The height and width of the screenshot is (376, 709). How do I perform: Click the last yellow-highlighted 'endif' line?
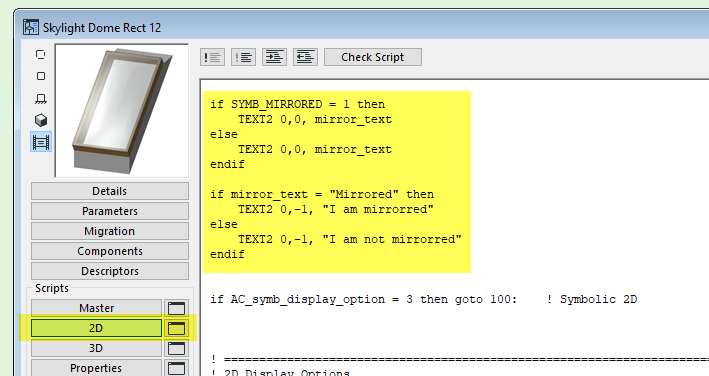click(227, 254)
